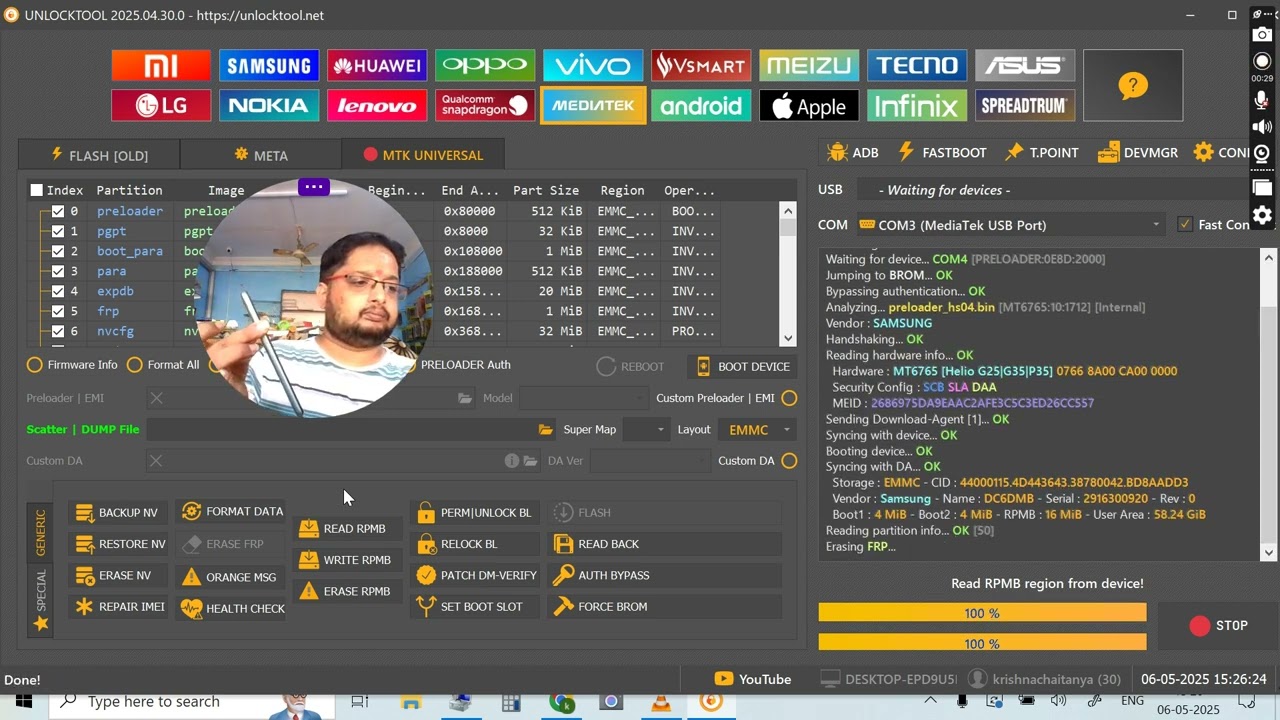Open the help question mark tile
1280x720 pixels.
[1133, 86]
